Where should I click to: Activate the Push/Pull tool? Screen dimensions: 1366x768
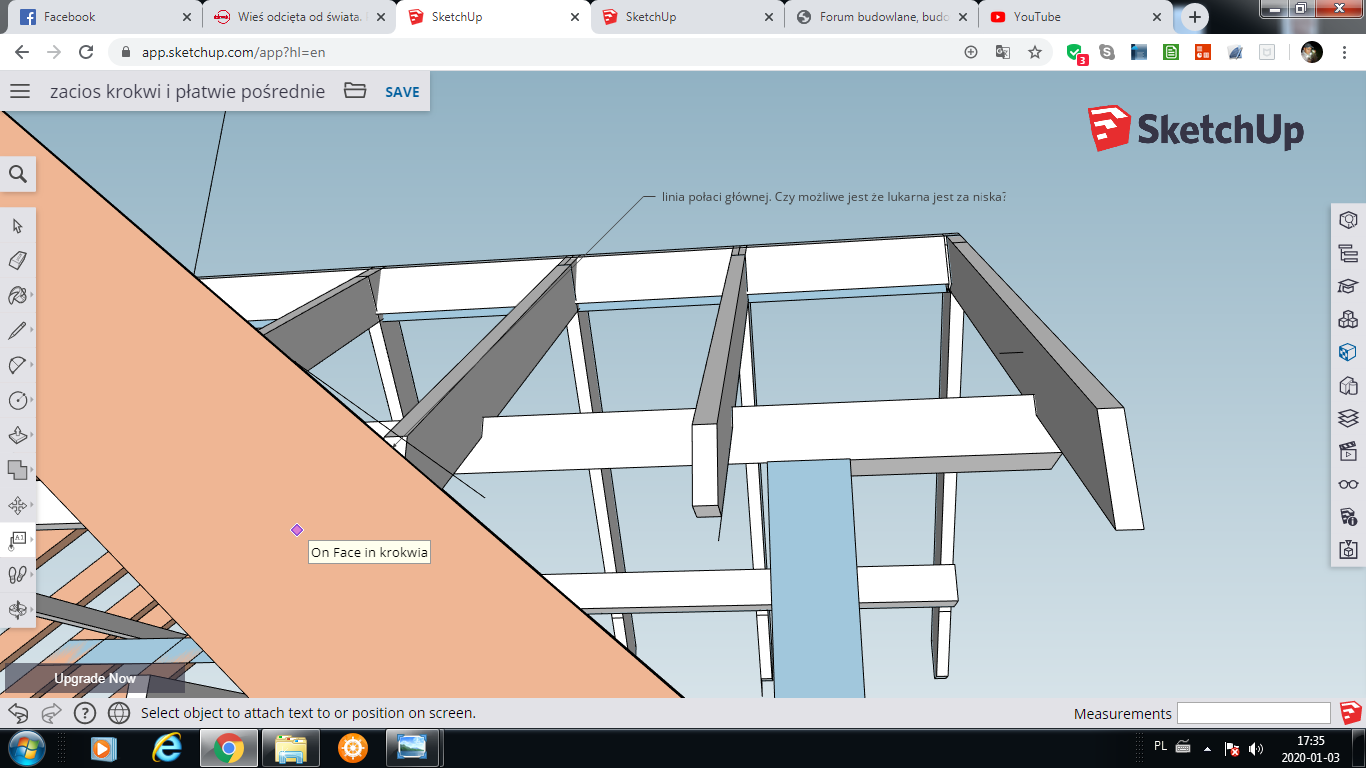[x=17, y=435]
